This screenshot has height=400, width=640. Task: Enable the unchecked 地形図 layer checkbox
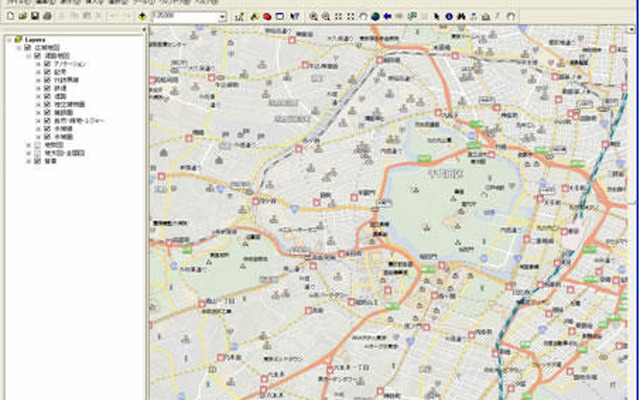[x=37, y=145]
